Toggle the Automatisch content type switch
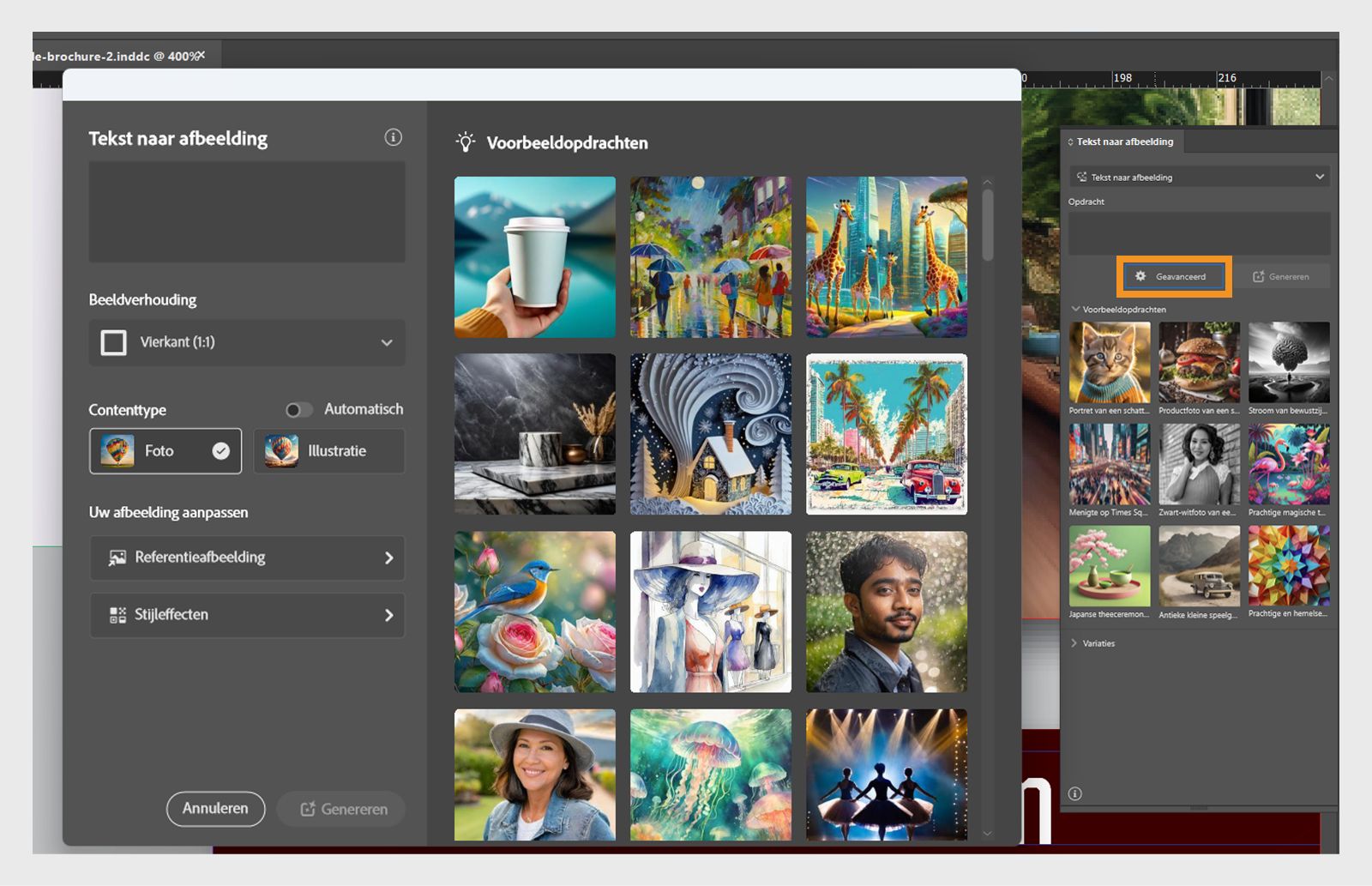 (298, 410)
